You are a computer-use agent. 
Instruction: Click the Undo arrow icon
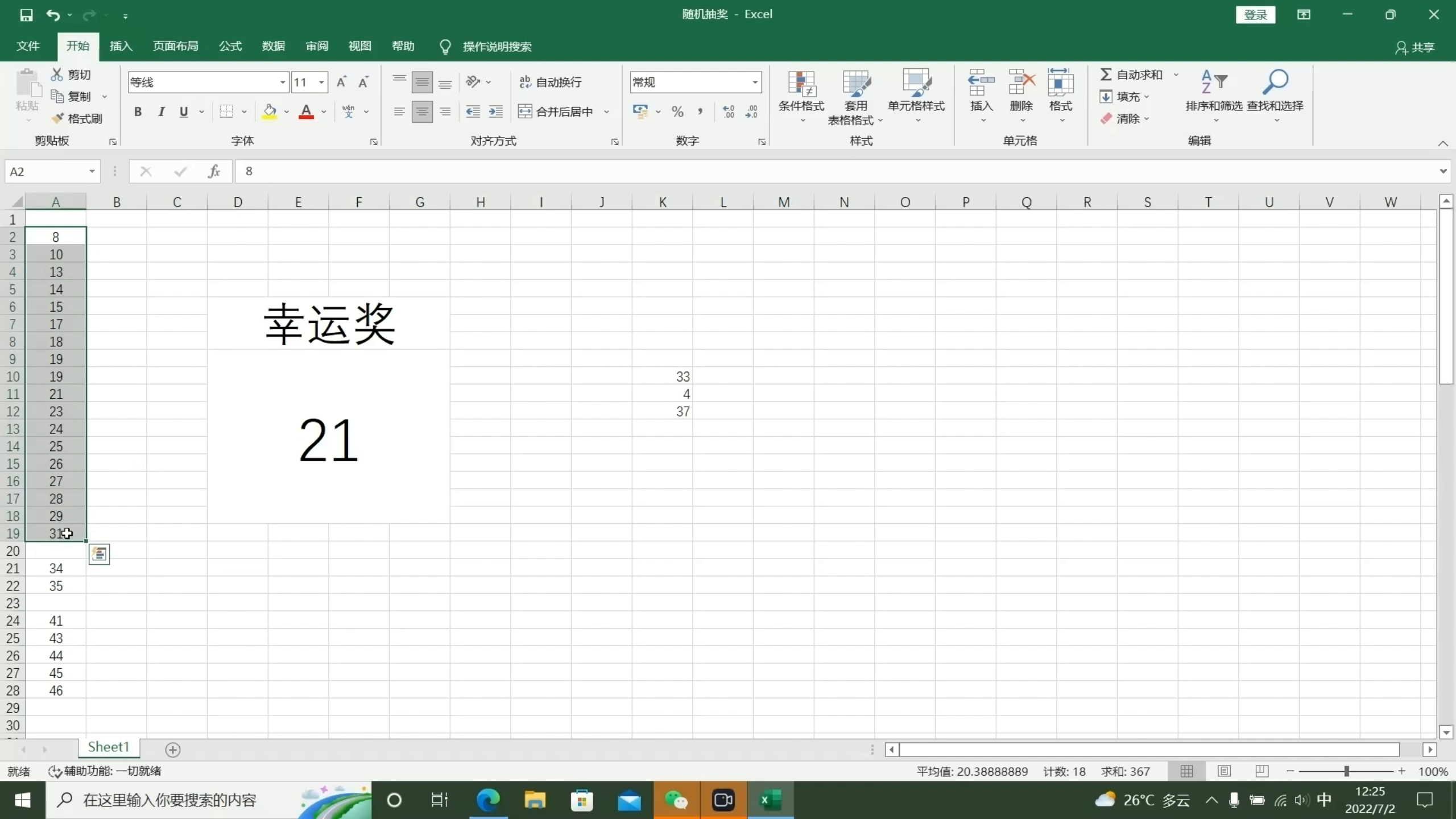[53, 15]
